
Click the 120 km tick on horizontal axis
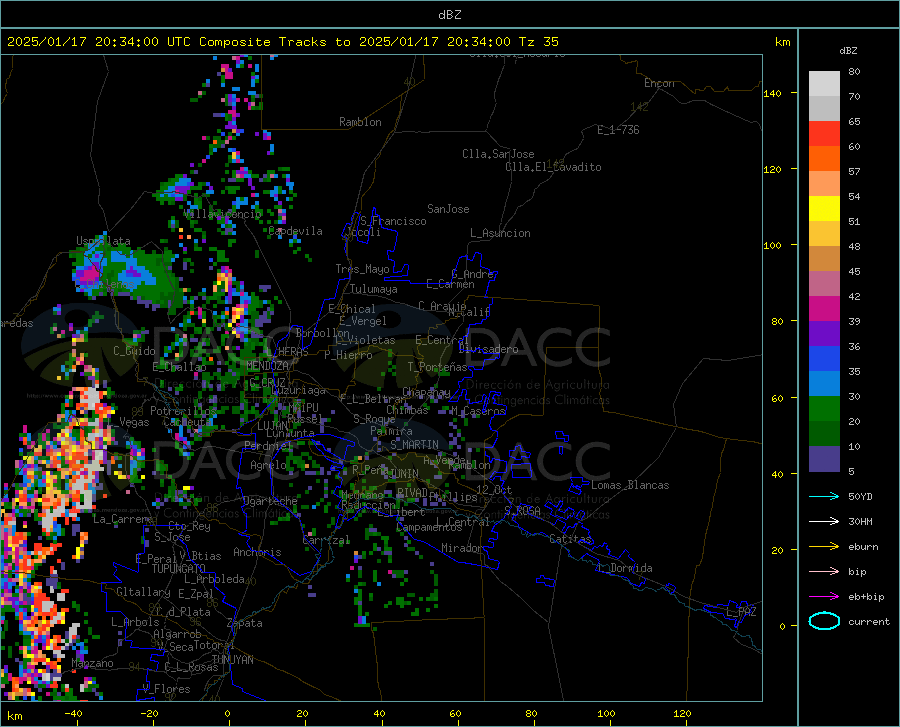tap(682, 713)
